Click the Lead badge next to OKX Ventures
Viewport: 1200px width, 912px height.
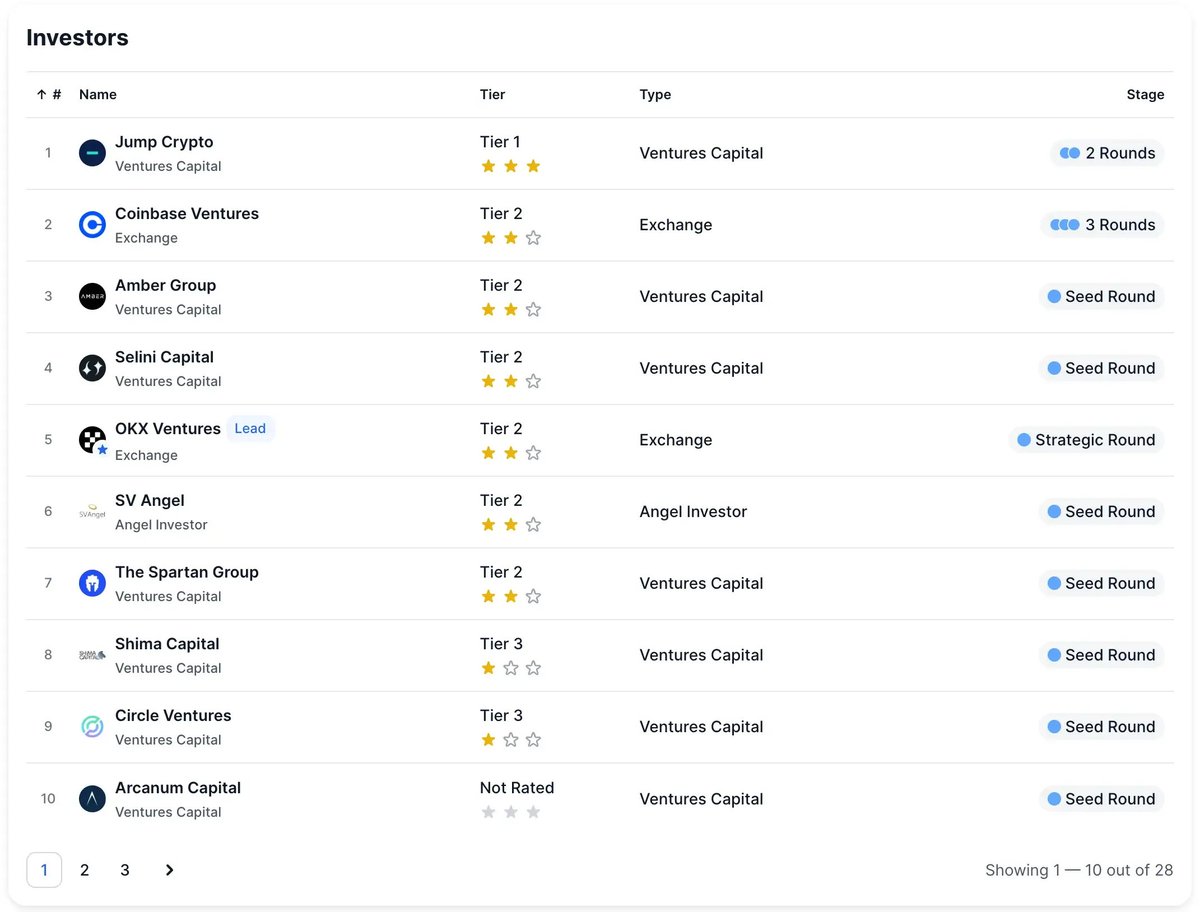pos(250,428)
